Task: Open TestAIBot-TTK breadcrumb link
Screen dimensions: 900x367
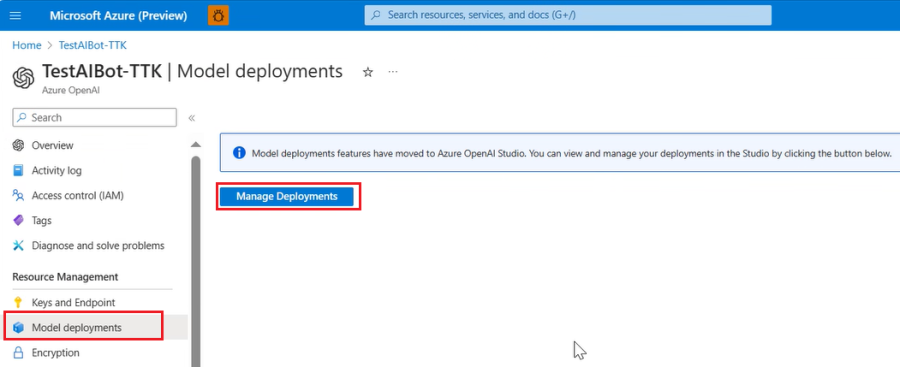Action: [x=92, y=45]
